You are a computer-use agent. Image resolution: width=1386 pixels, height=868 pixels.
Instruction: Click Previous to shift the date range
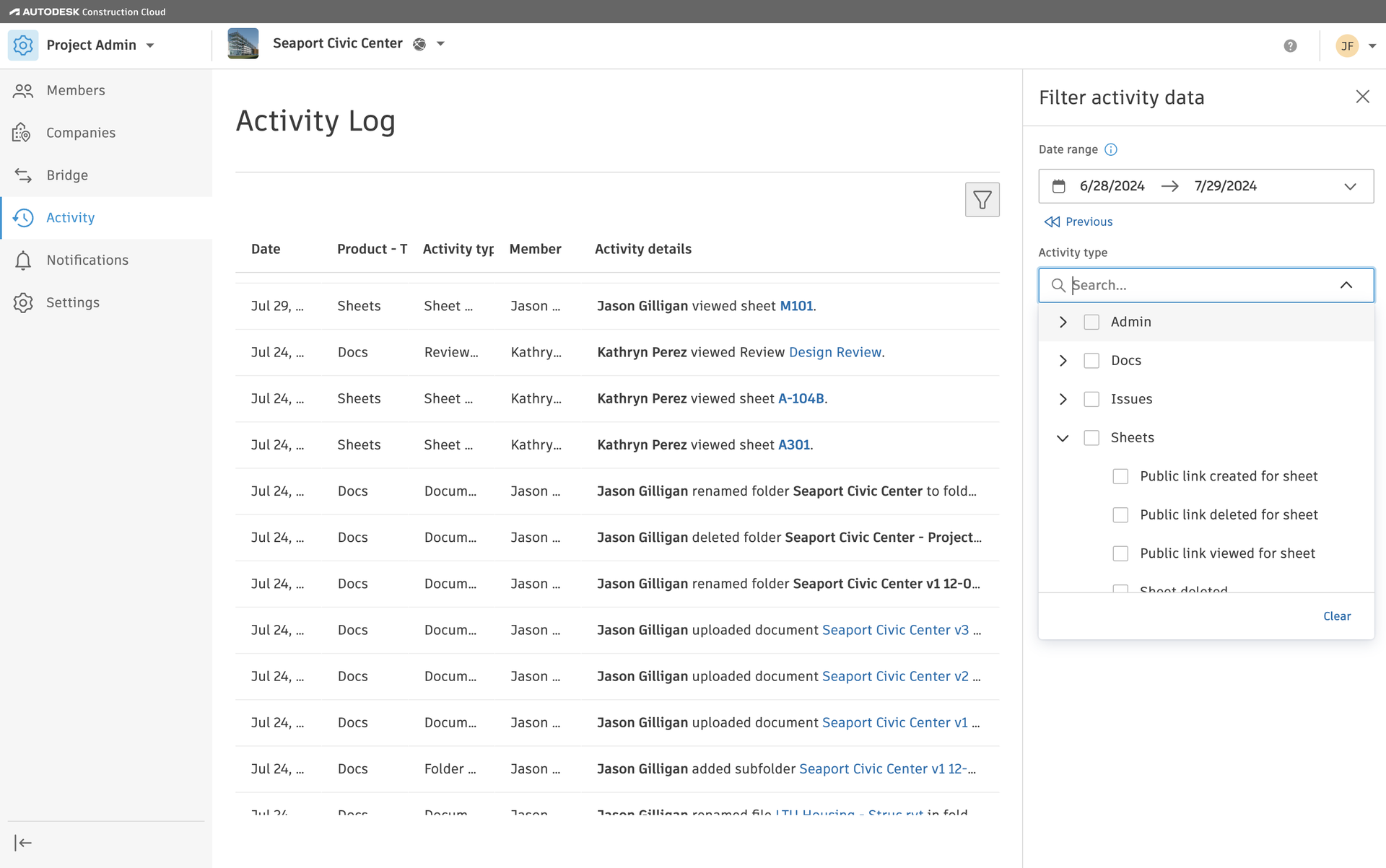1078,222
